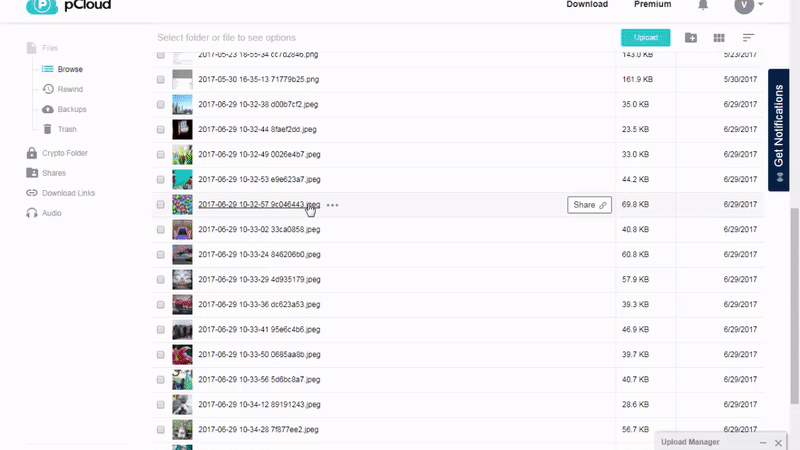
Task: Open Premium in top navigation
Action: (652, 5)
